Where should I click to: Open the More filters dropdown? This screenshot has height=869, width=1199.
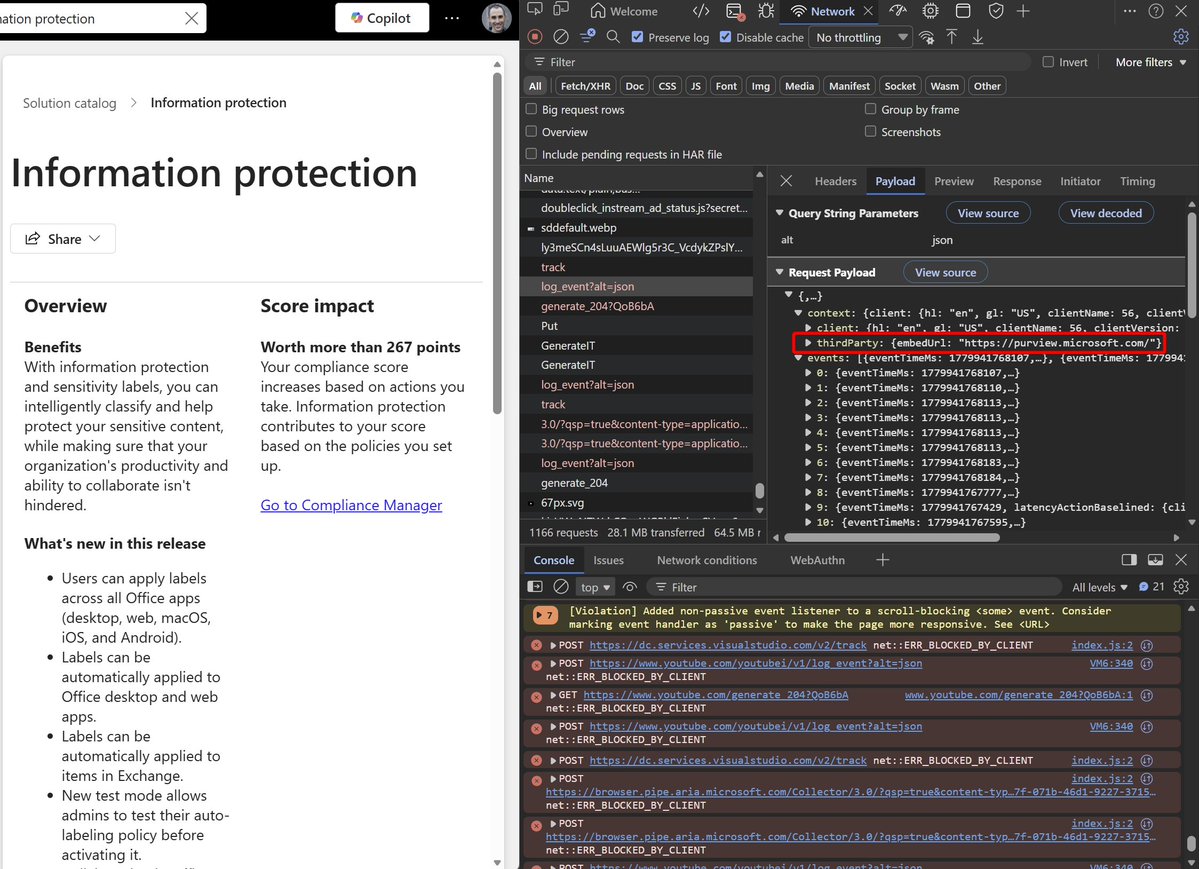1151,62
